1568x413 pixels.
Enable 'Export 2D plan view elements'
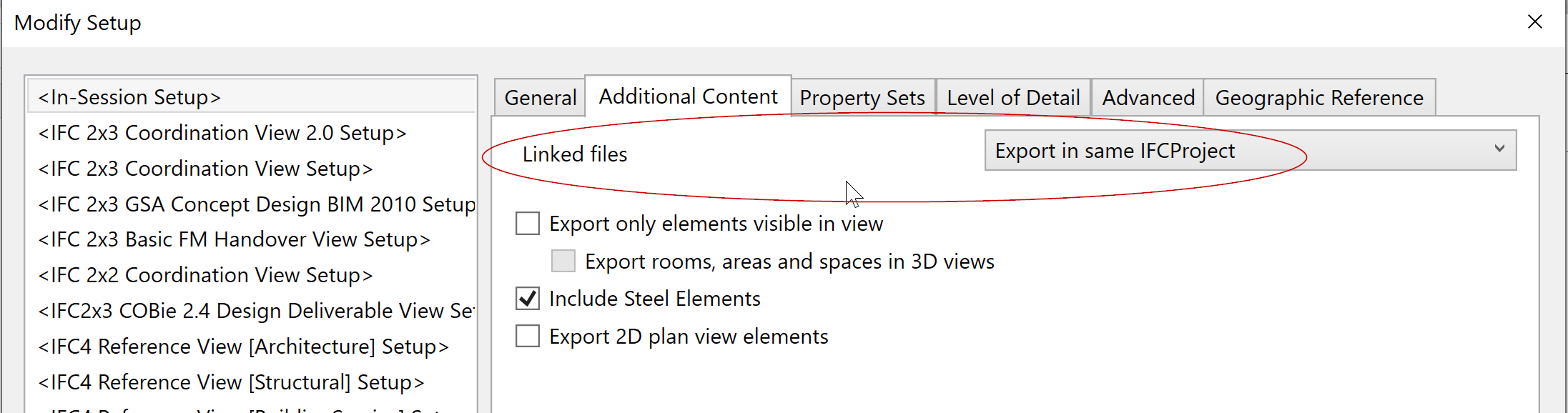(x=527, y=336)
